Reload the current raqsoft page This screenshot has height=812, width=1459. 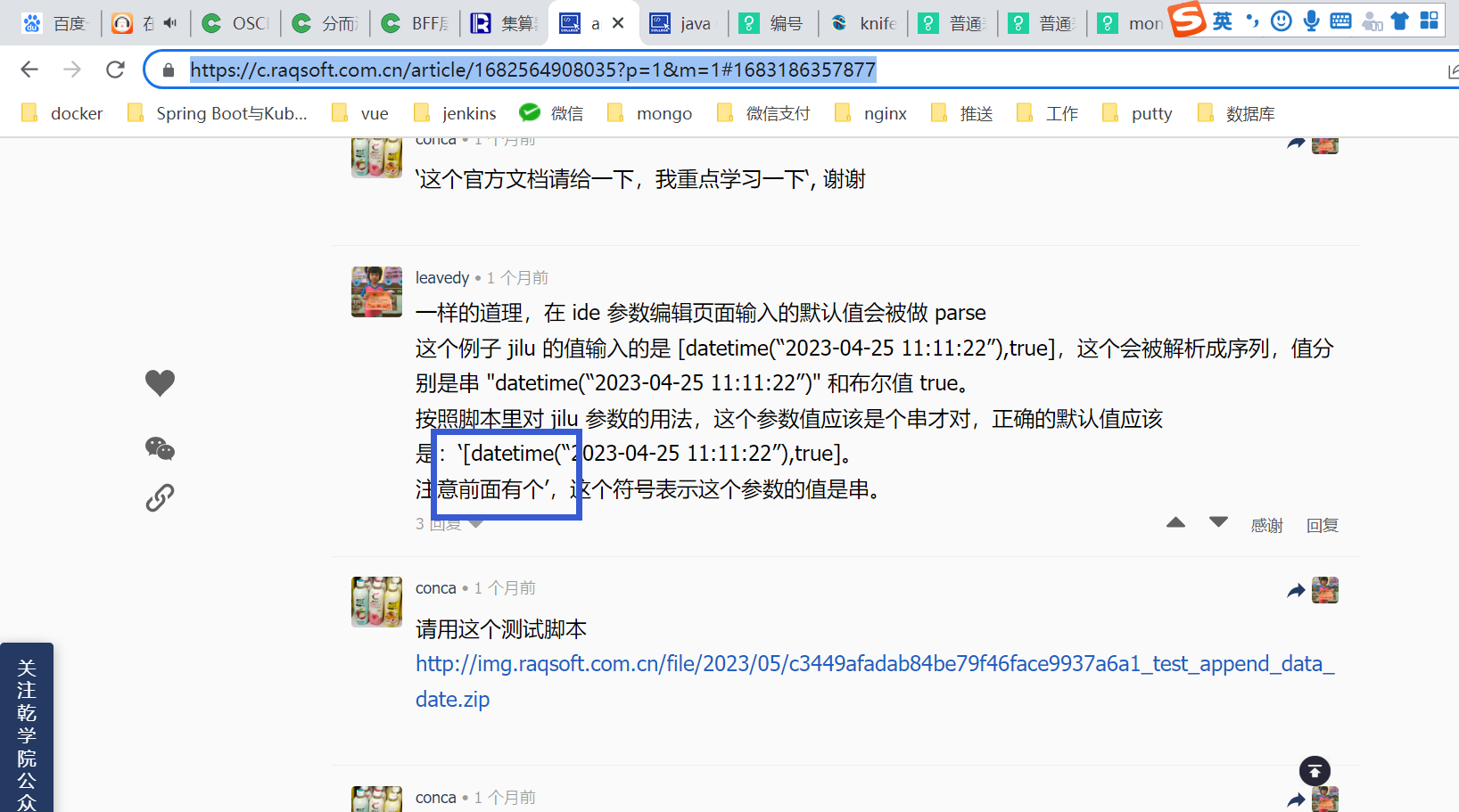click(x=115, y=70)
